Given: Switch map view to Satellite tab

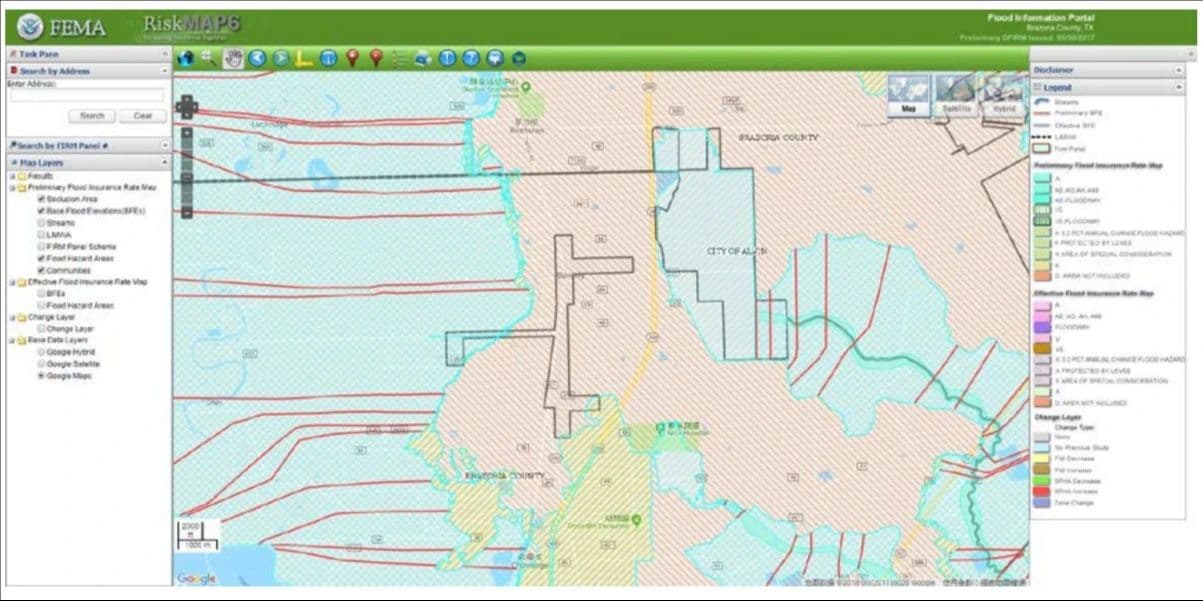Looking at the screenshot, I should point(956,97).
